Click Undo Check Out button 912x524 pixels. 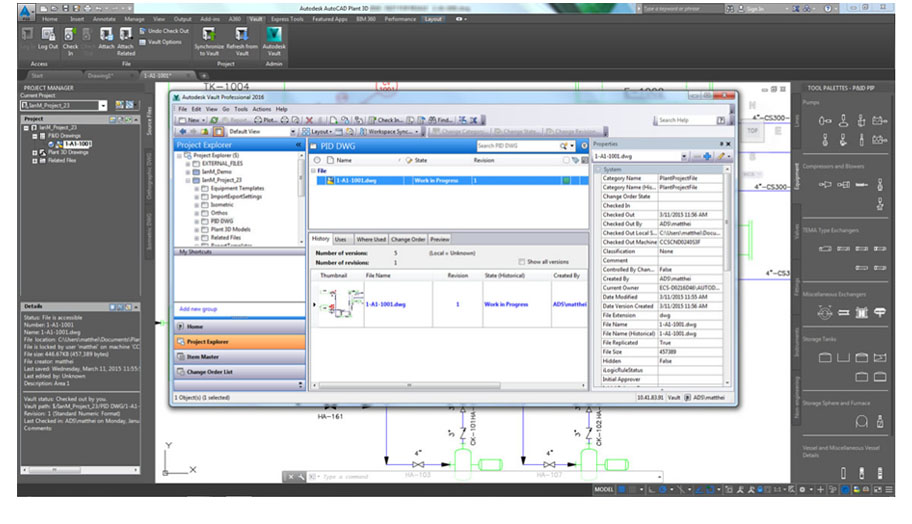coord(165,31)
